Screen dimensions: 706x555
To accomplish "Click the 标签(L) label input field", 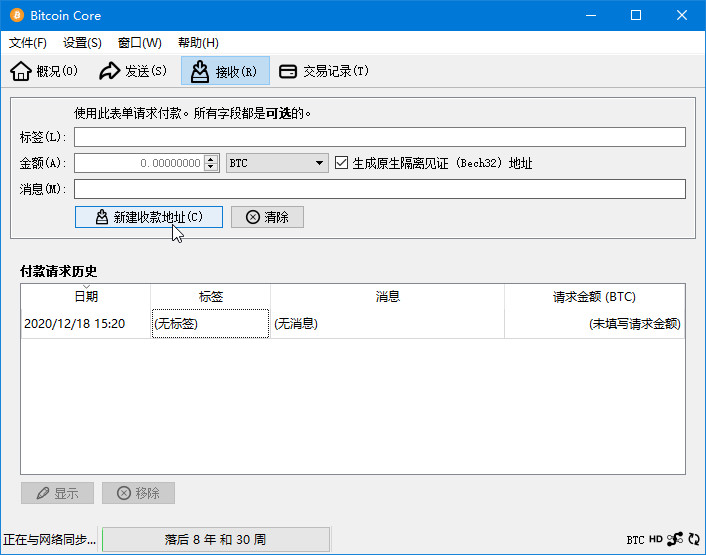I will coord(380,137).
